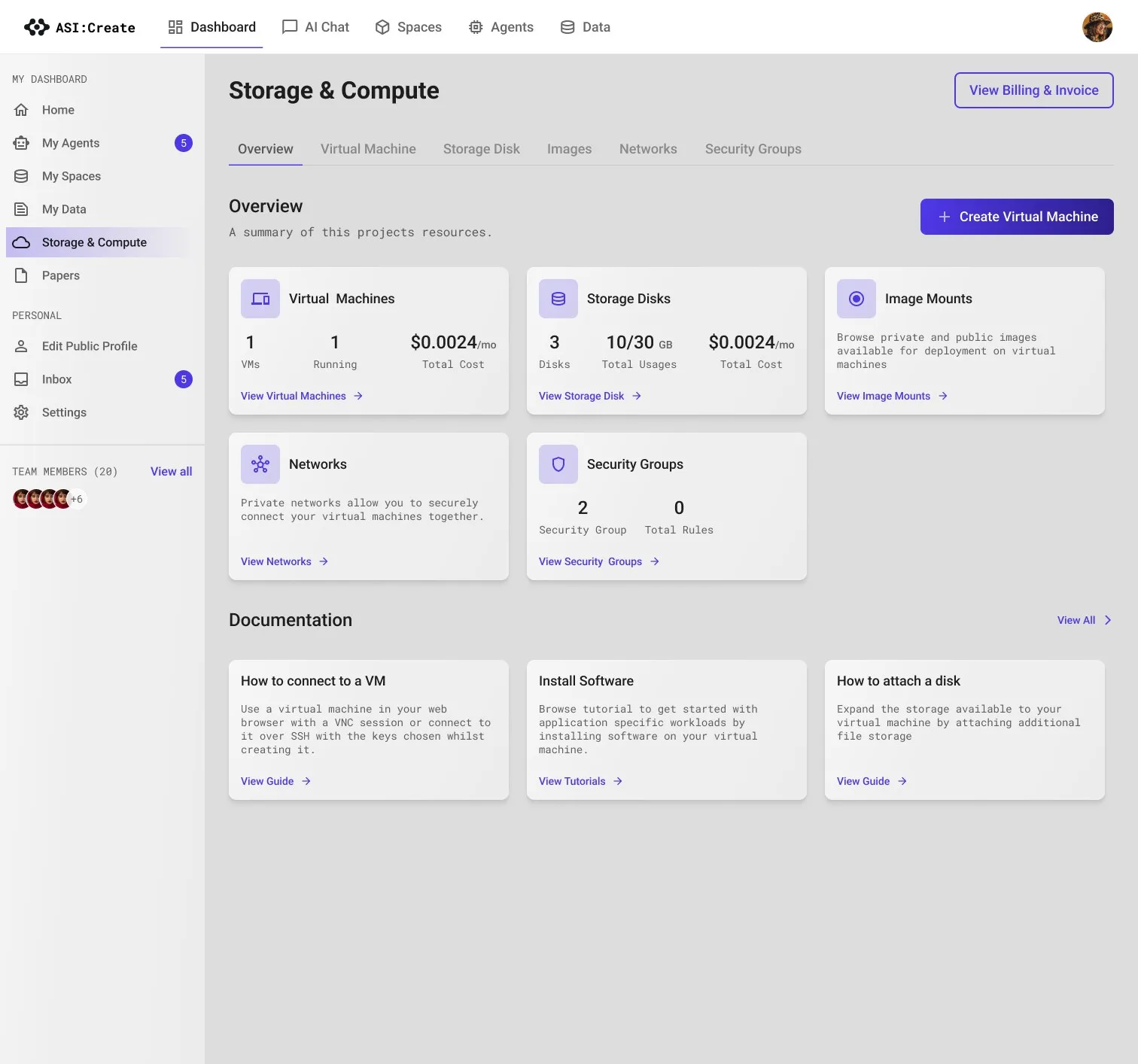Screen dimensions: 1138x1064
Task: Click the arrow next to View Virtual Machines
Action: pyautogui.click(x=358, y=396)
